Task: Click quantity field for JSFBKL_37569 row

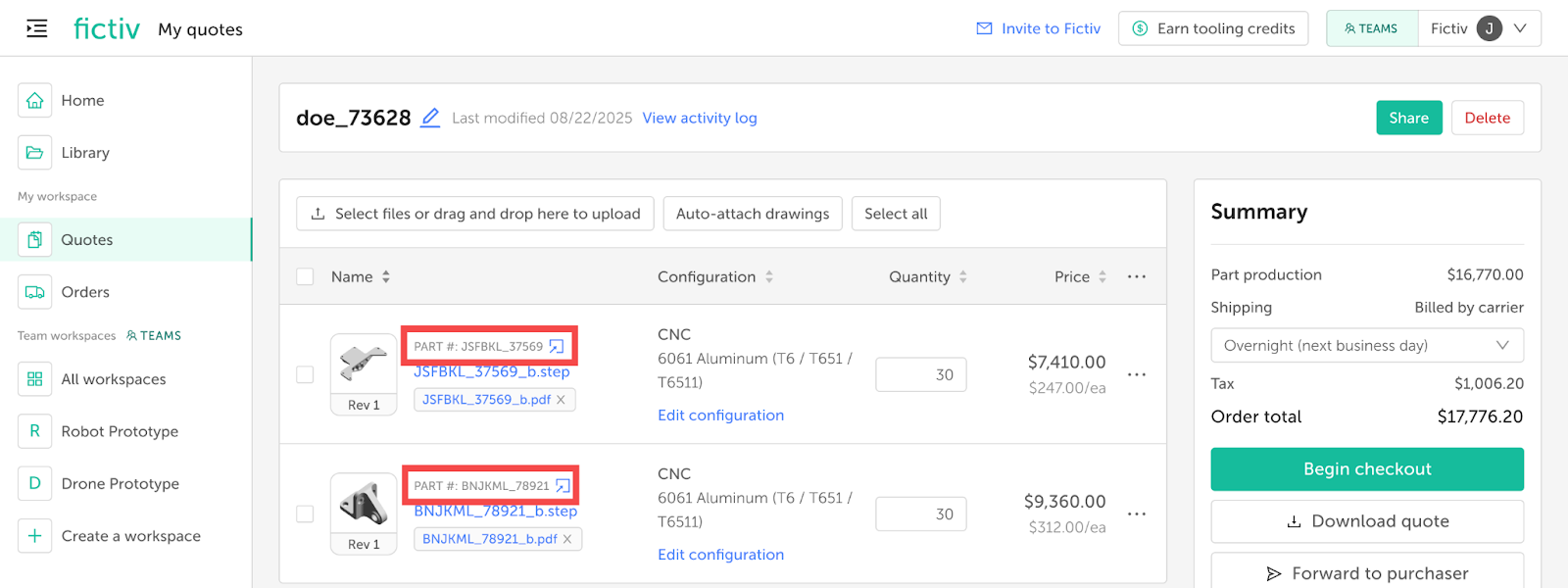Action: 921,374
